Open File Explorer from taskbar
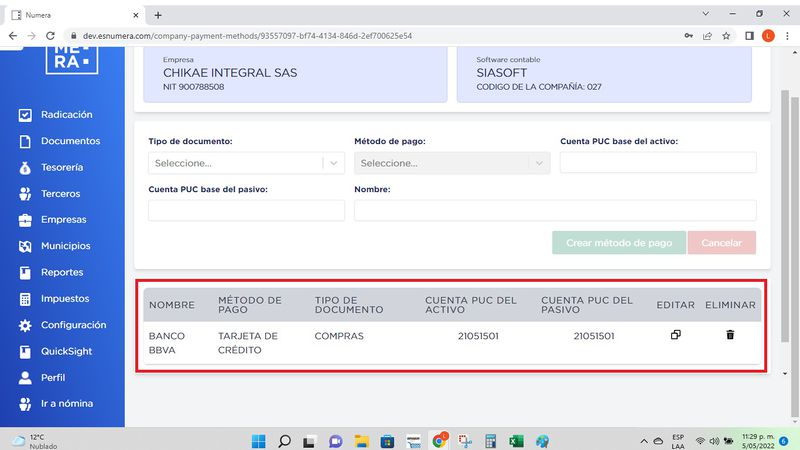Viewport: 800px width, 450px height. (x=362, y=441)
